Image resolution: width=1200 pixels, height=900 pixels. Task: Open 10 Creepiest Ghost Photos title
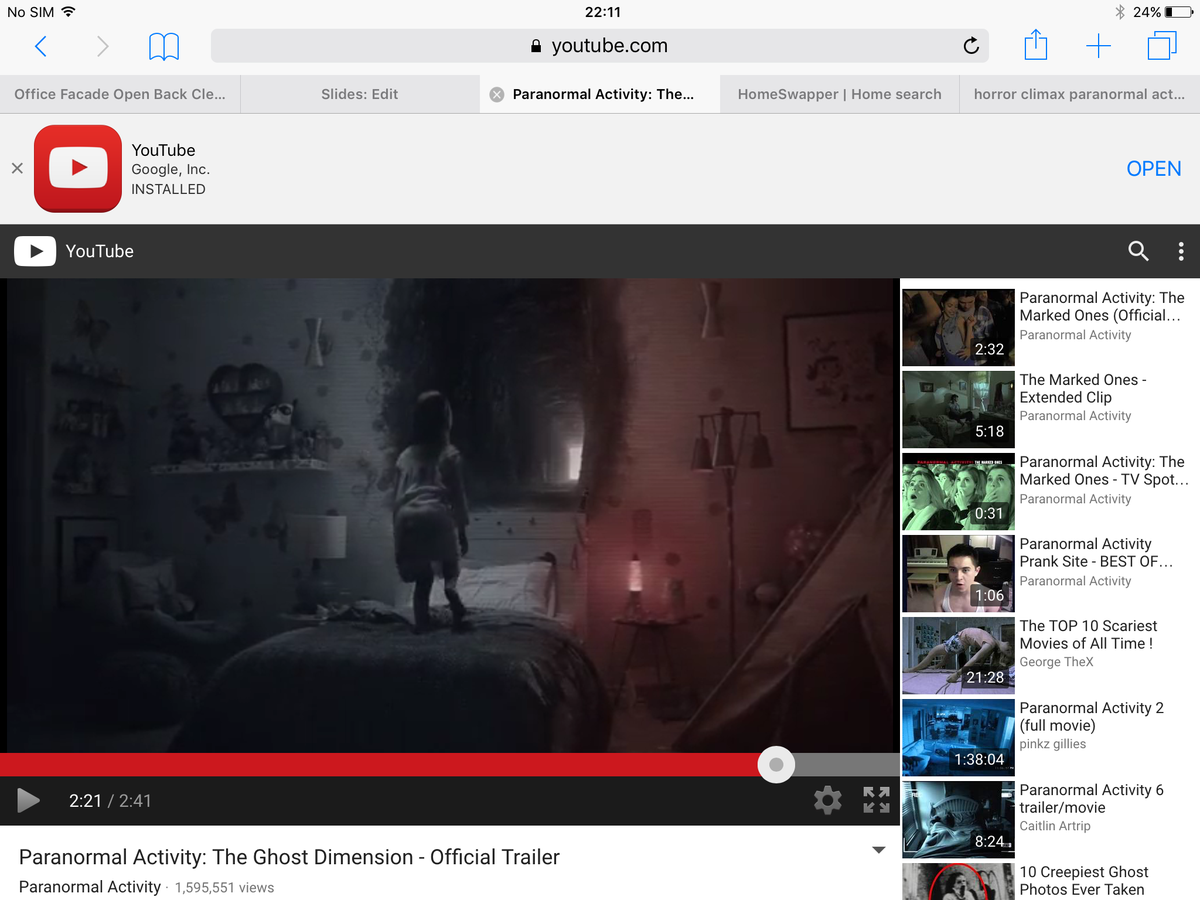coord(1084,880)
